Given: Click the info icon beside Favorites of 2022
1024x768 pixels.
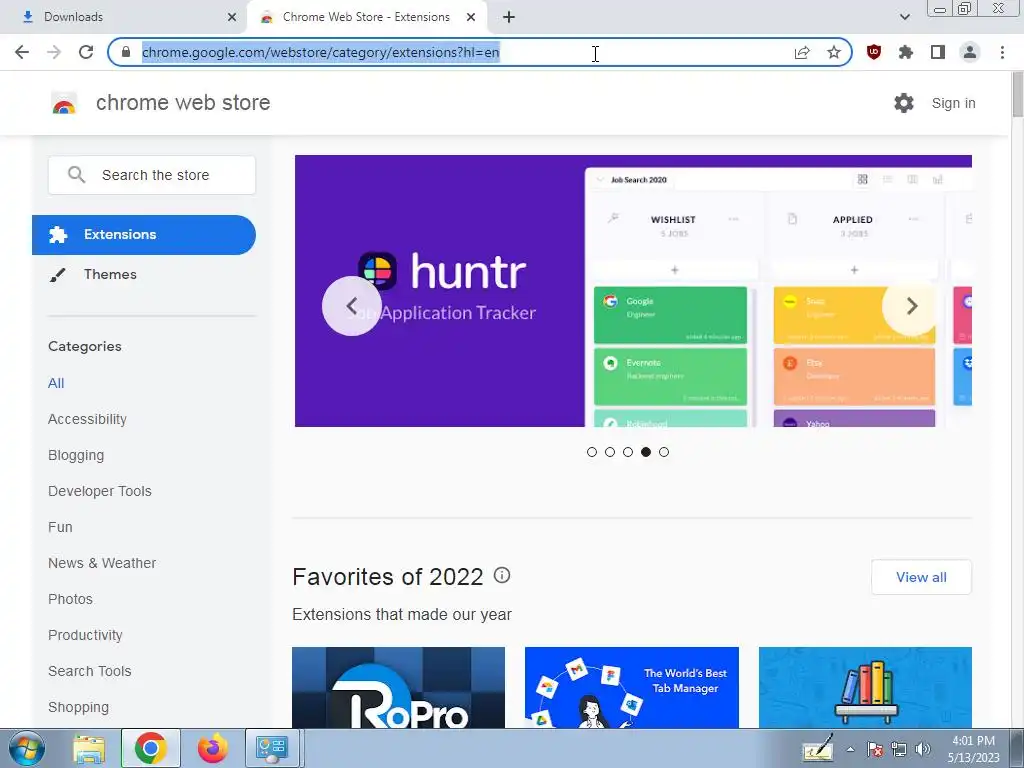Looking at the screenshot, I should pos(502,575).
